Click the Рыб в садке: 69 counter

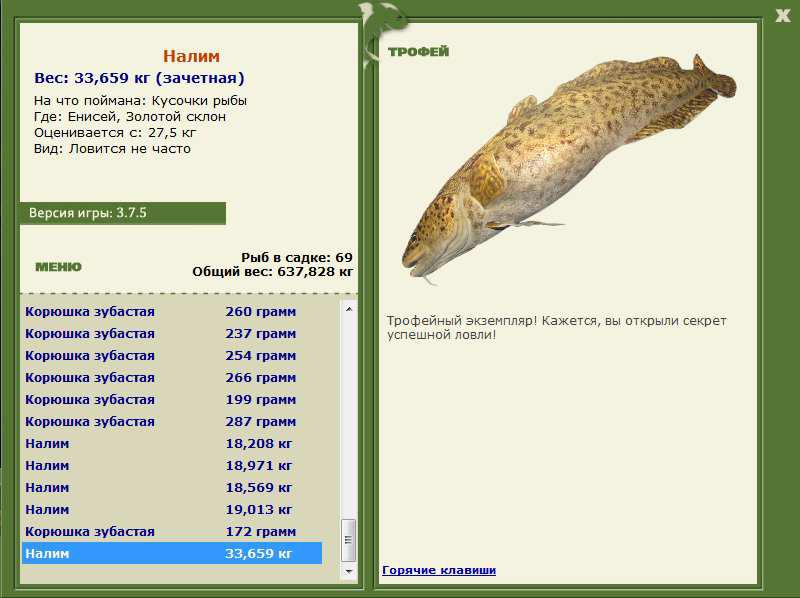(x=297, y=257)
